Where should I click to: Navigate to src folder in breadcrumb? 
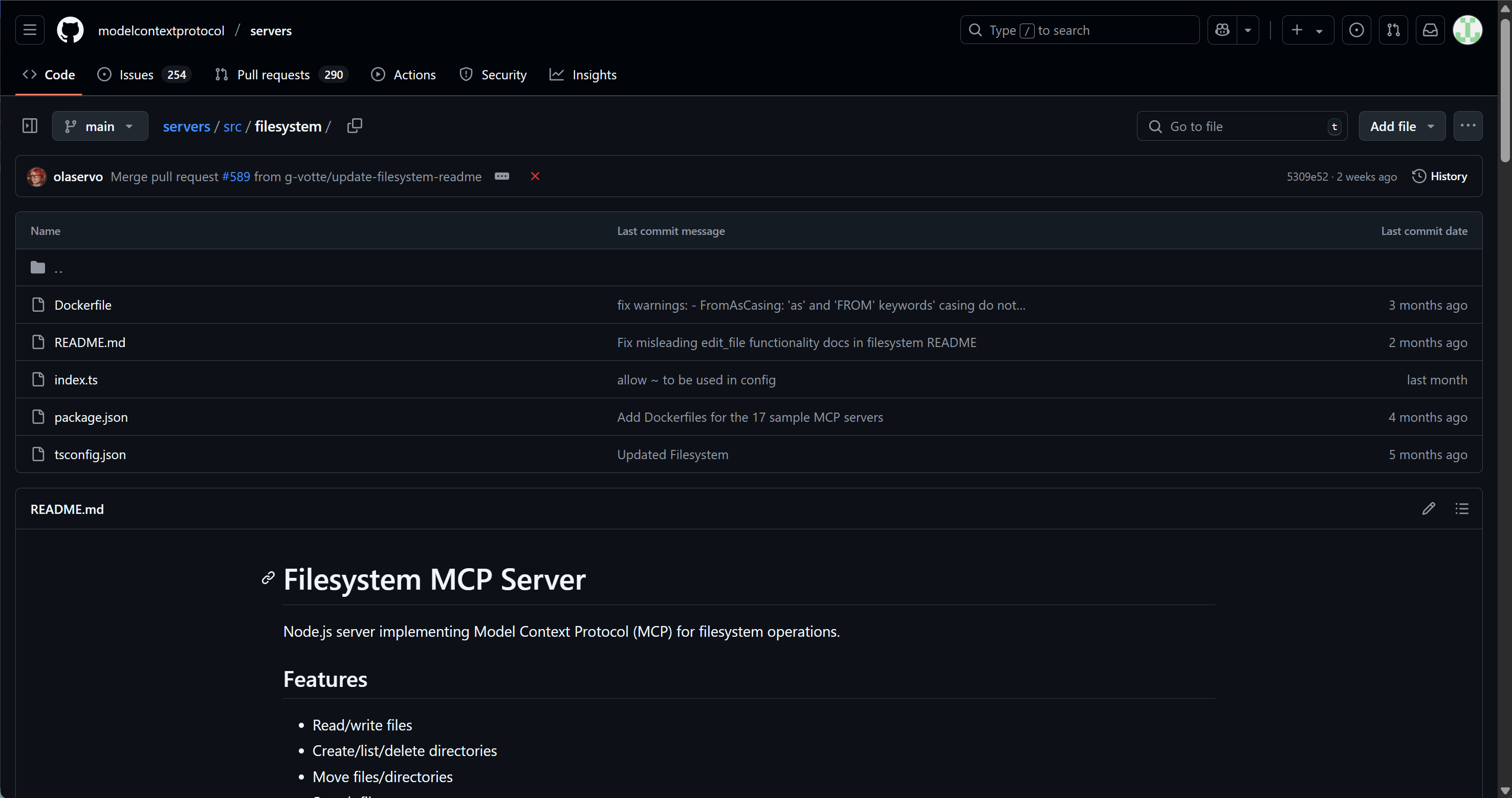tap(232, 126)
